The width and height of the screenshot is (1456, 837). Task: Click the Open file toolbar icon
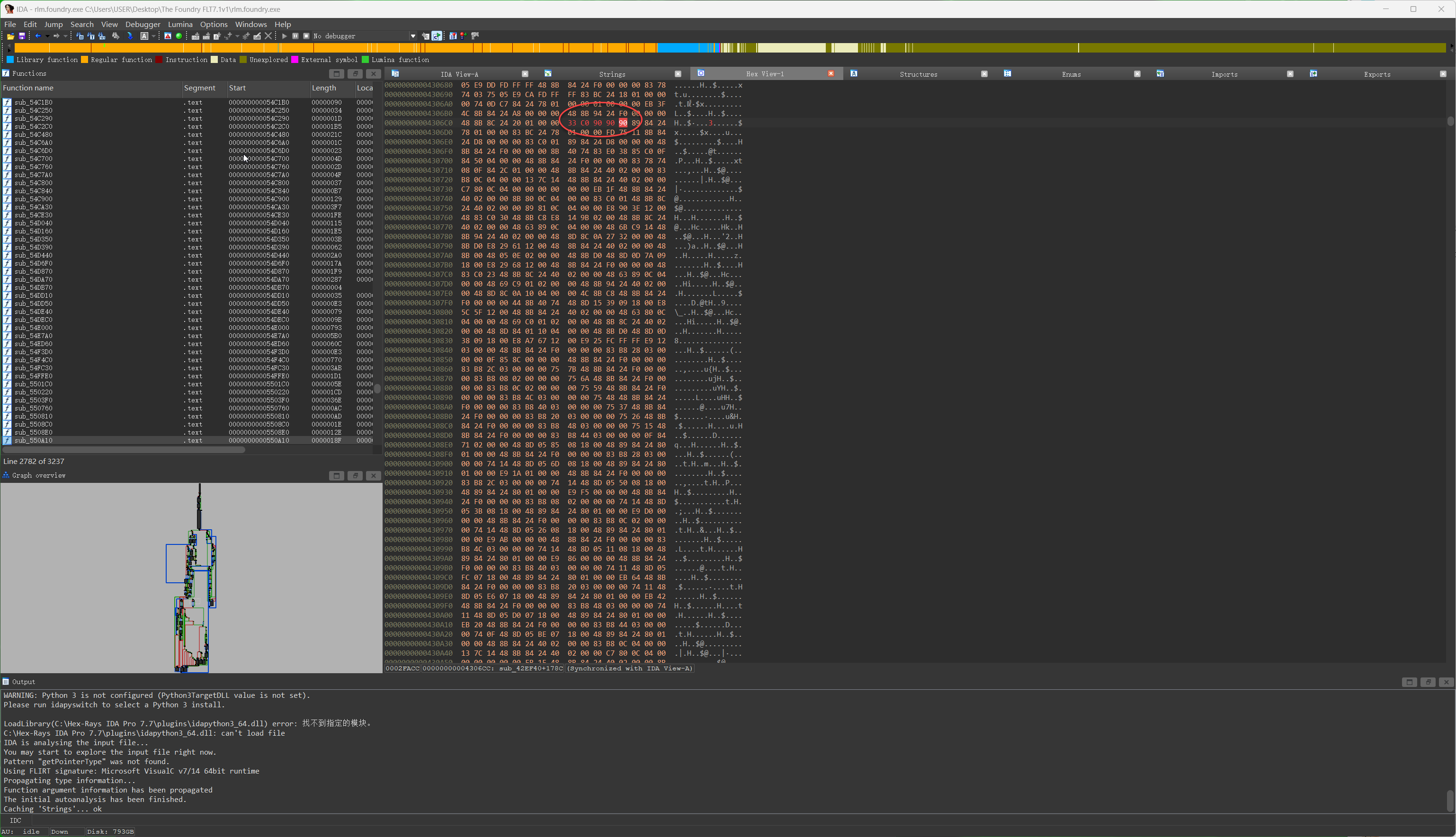tap(10, 36)
